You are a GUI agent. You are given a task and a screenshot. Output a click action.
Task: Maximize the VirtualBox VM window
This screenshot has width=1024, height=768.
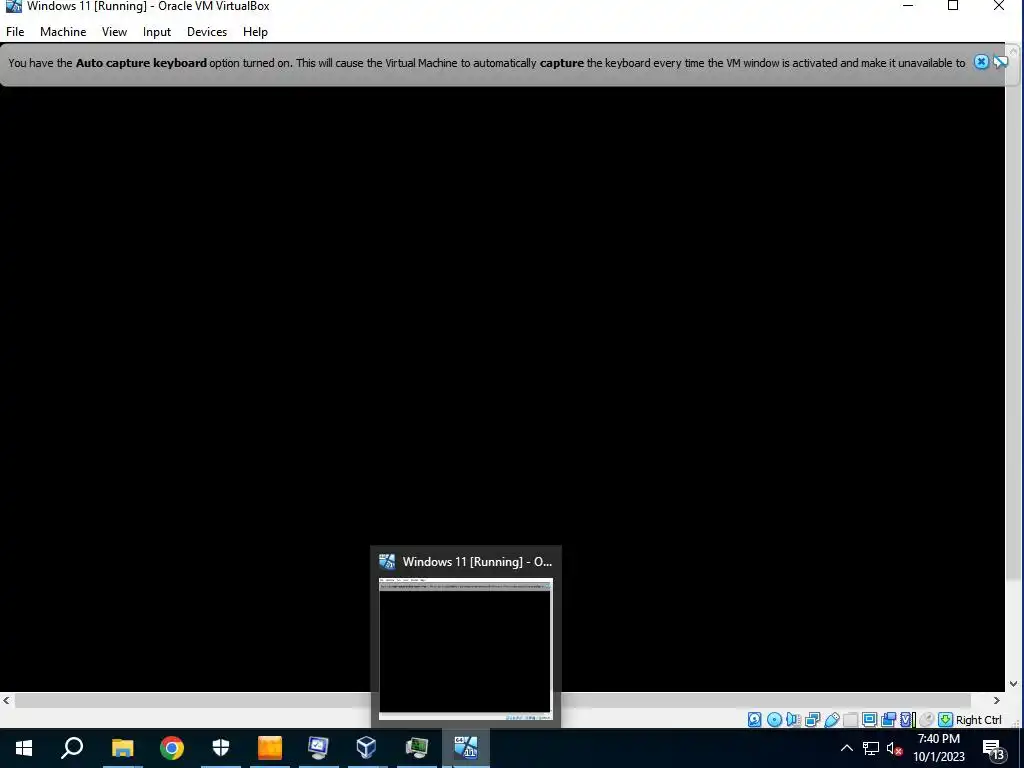click(953, 6)
